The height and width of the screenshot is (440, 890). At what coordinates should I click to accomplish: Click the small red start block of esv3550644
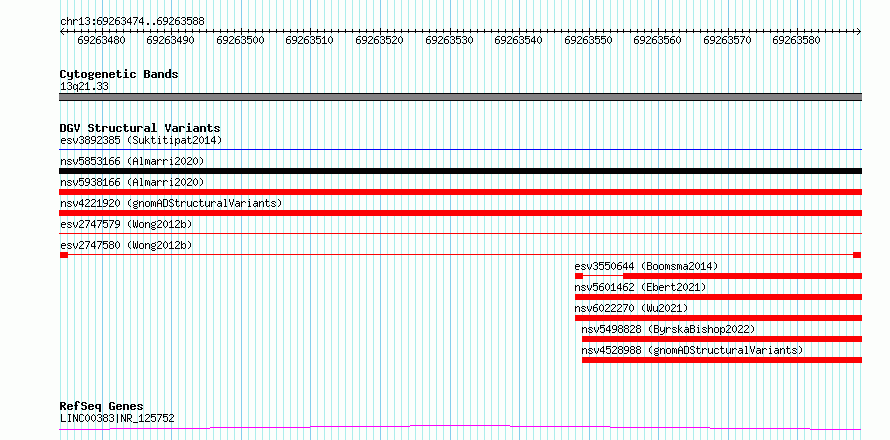point(579,276)
